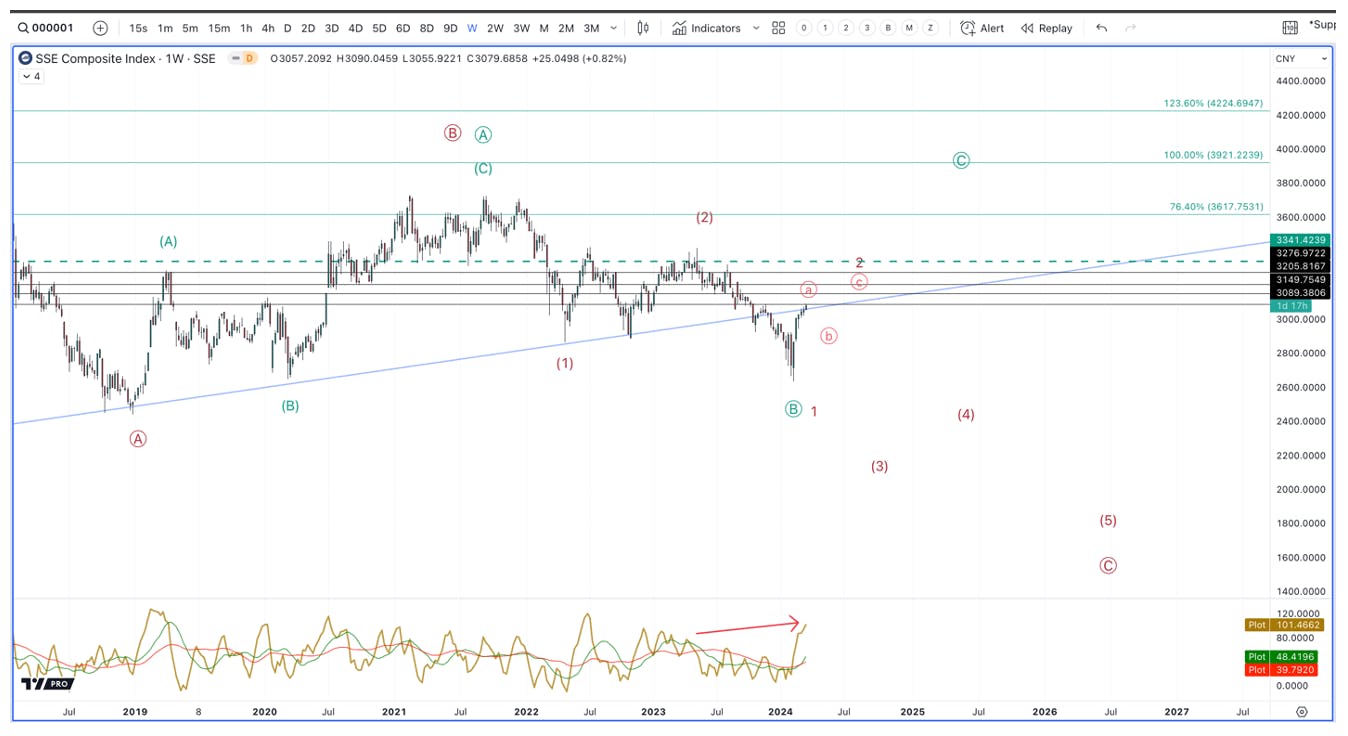Open chart settings gear icon

pos(1302,712)
